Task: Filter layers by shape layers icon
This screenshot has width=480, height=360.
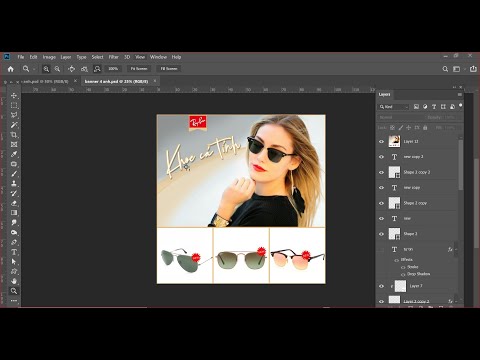Action: tap(443, 107)
